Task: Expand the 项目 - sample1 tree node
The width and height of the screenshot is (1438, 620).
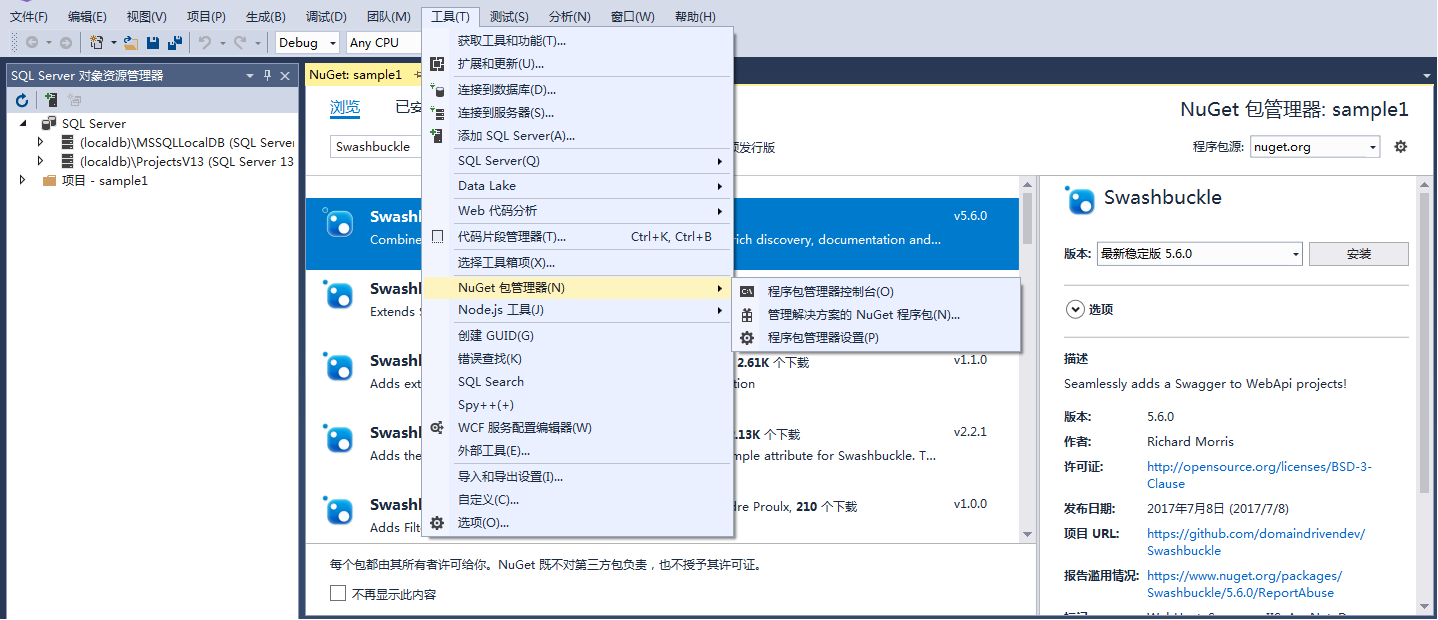Action: coord(23,181)
